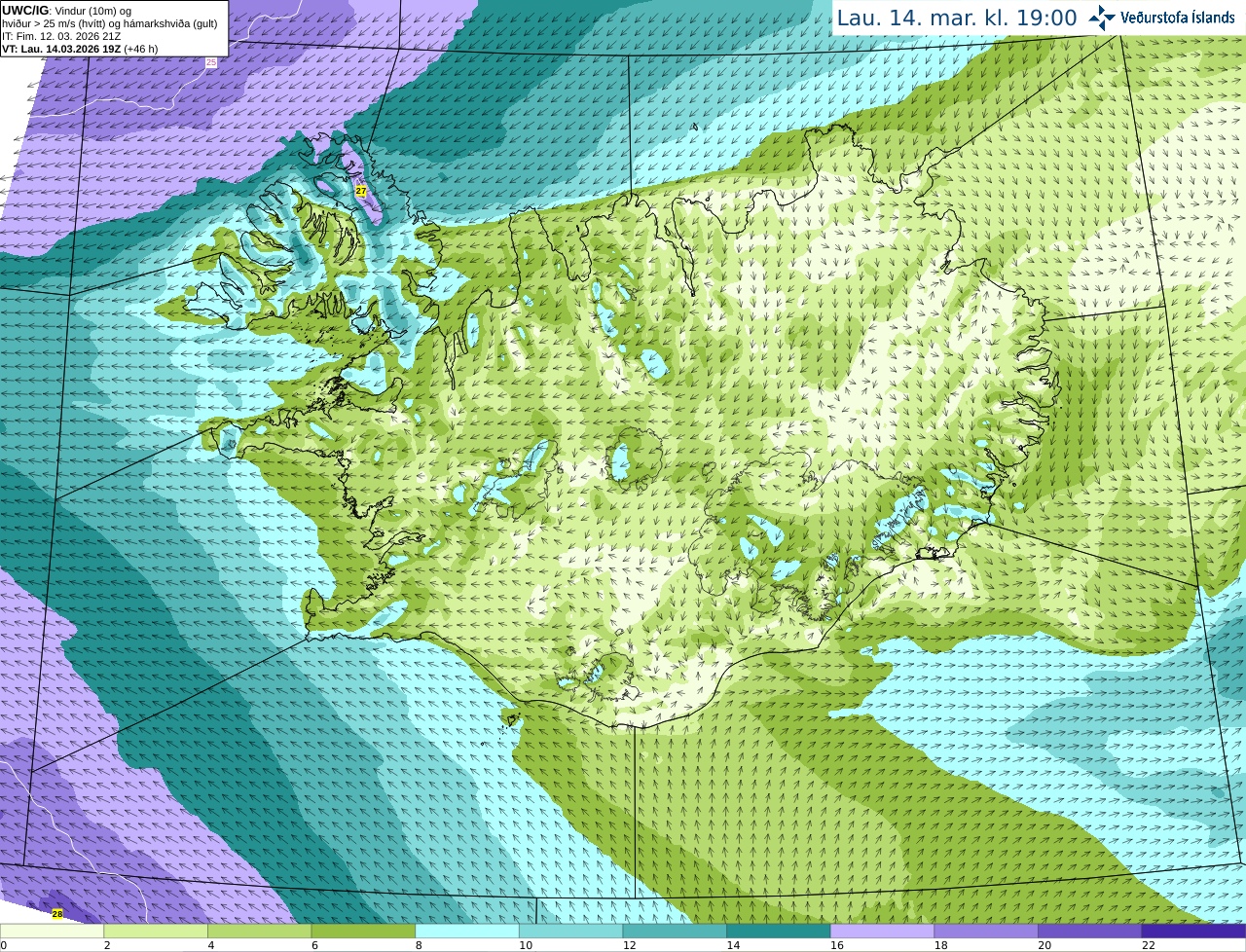The image size is (1246, 952).
Task: Click the IT: Fim. 12. 03. 2026 21Z line
Action: 61,36
